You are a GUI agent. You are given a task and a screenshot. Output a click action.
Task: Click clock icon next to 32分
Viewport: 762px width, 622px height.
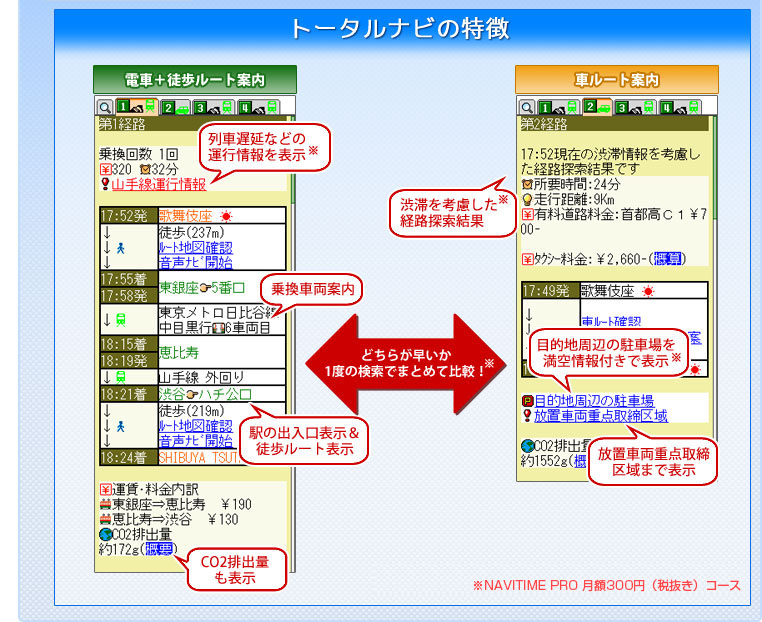pos(145,169)
